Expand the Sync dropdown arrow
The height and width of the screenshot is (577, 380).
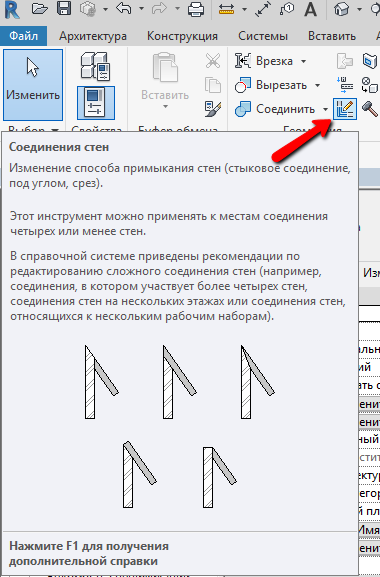[105, 9]
